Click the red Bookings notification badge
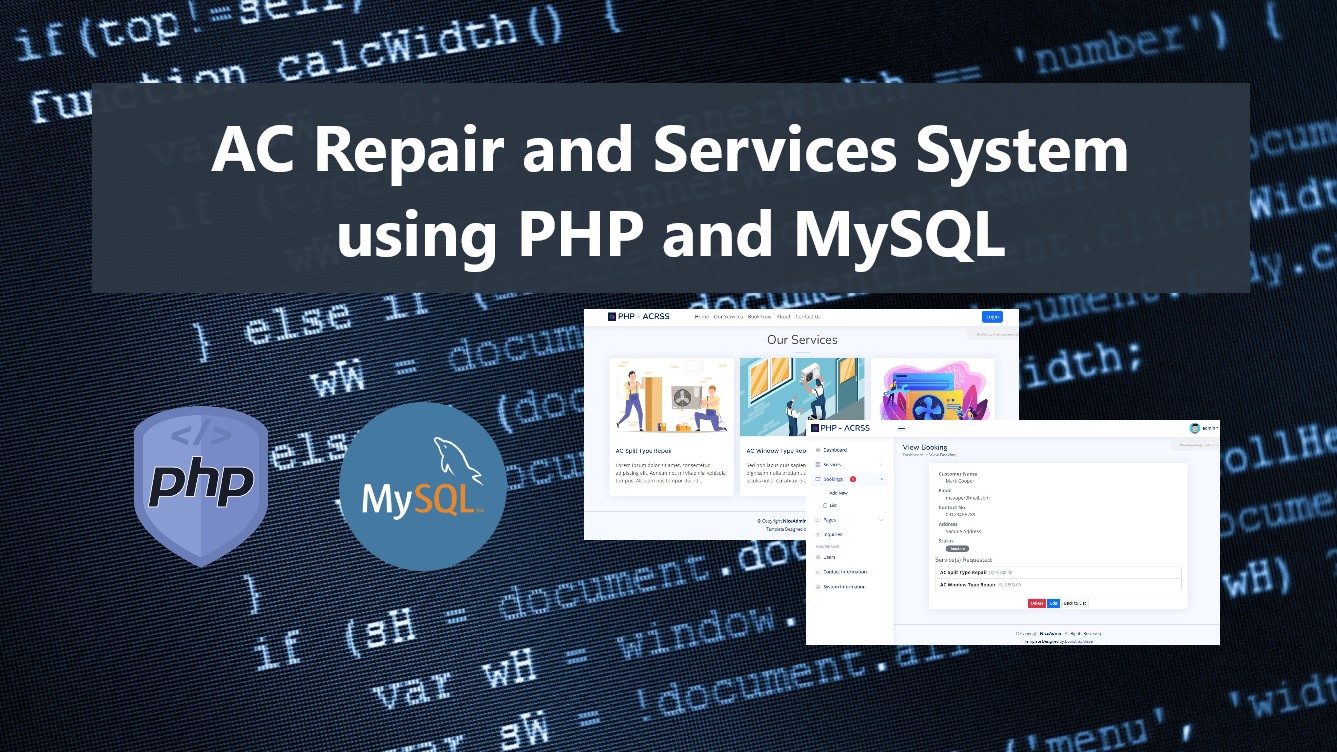This screenshot has width=1337, height=752. point(853,479)
